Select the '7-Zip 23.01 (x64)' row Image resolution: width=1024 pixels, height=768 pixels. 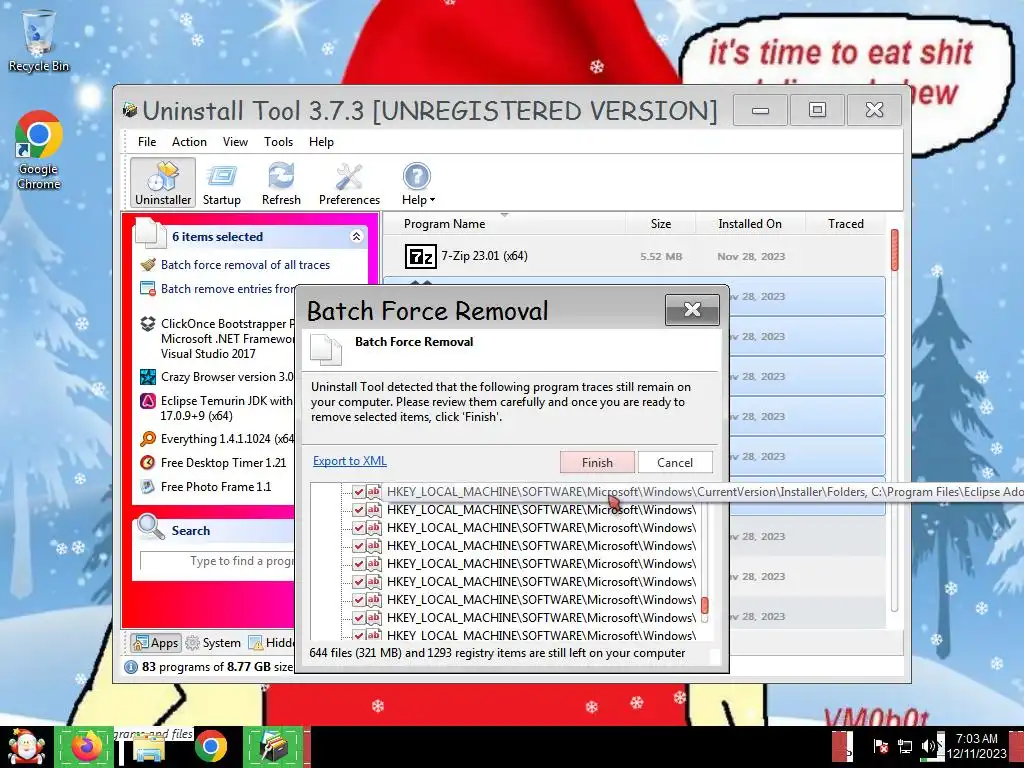(633, 256)
